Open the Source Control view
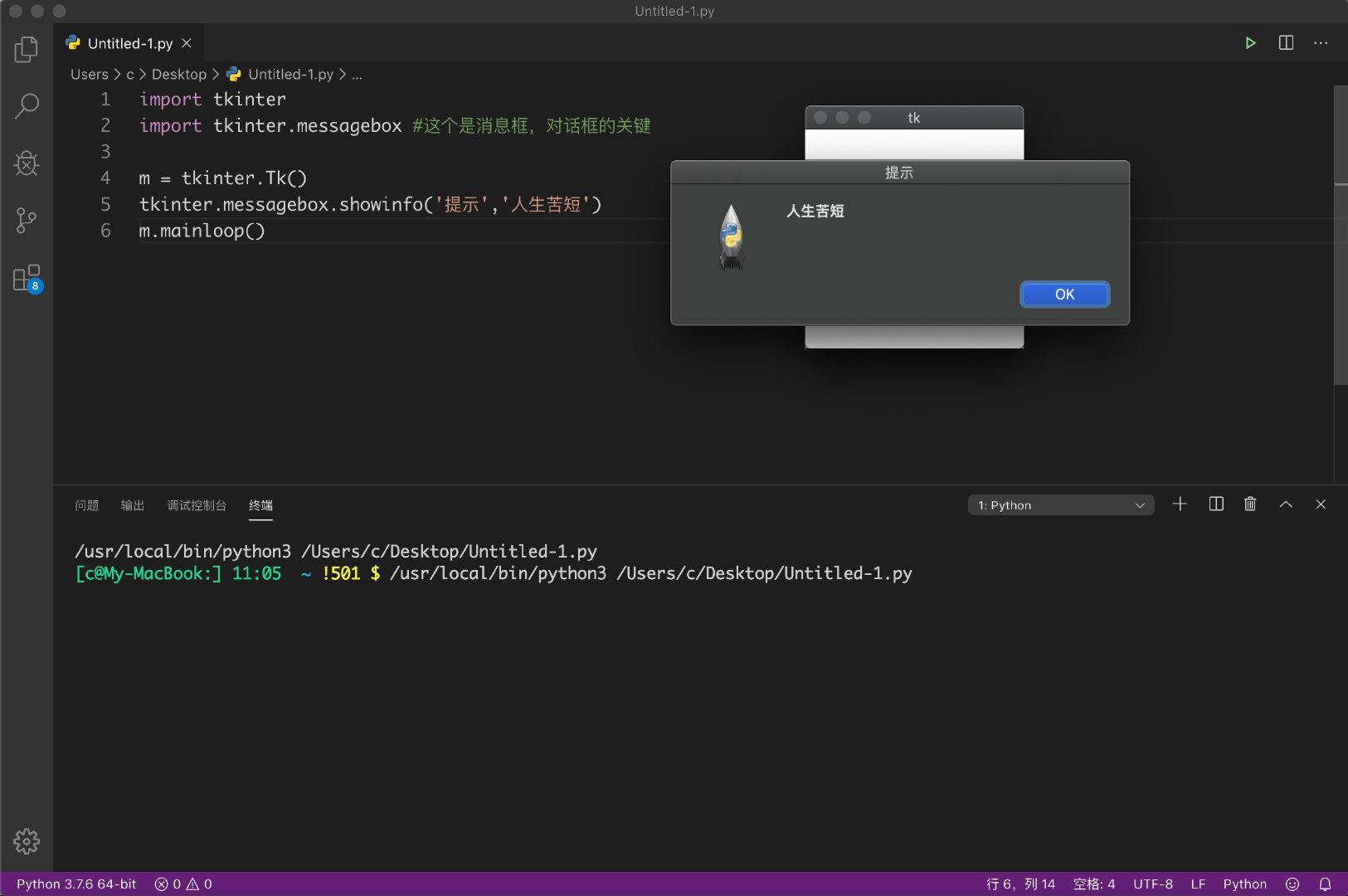The image size is (1348, 896). pos(27,221)
